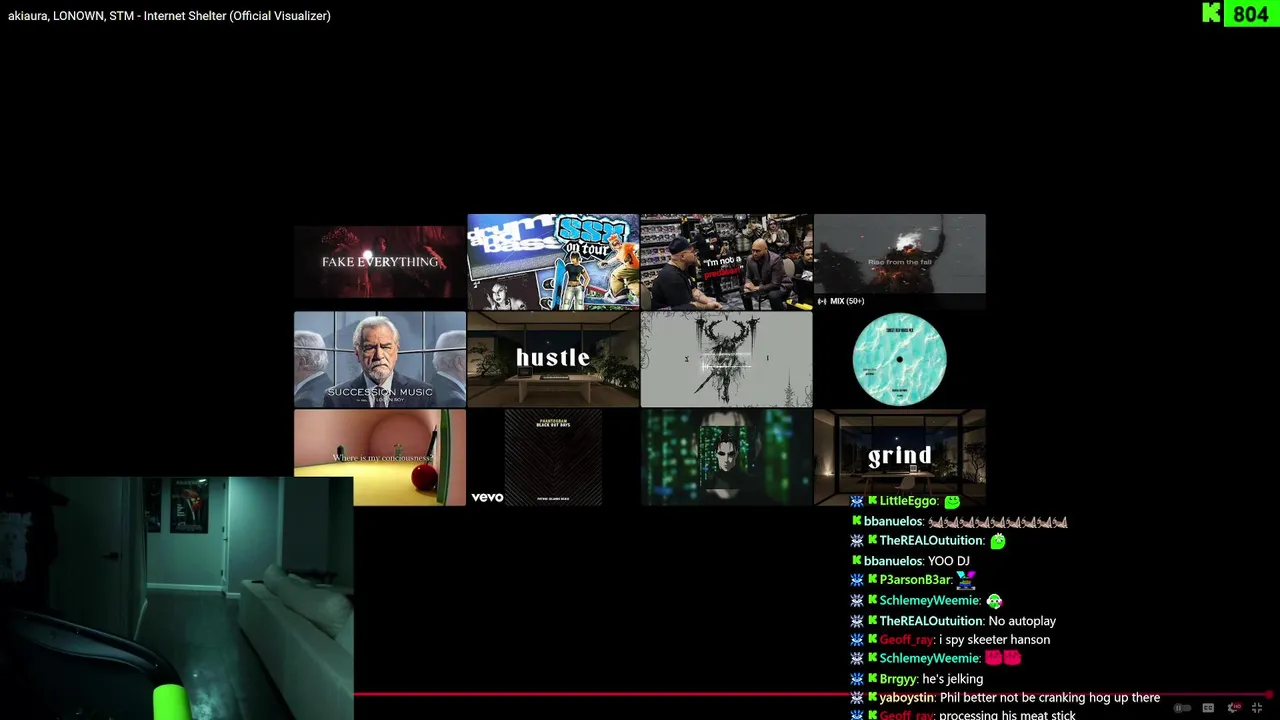The image size is (1280, 720).
Task: Click the 804 viewer count
Action: (1250, 14)
